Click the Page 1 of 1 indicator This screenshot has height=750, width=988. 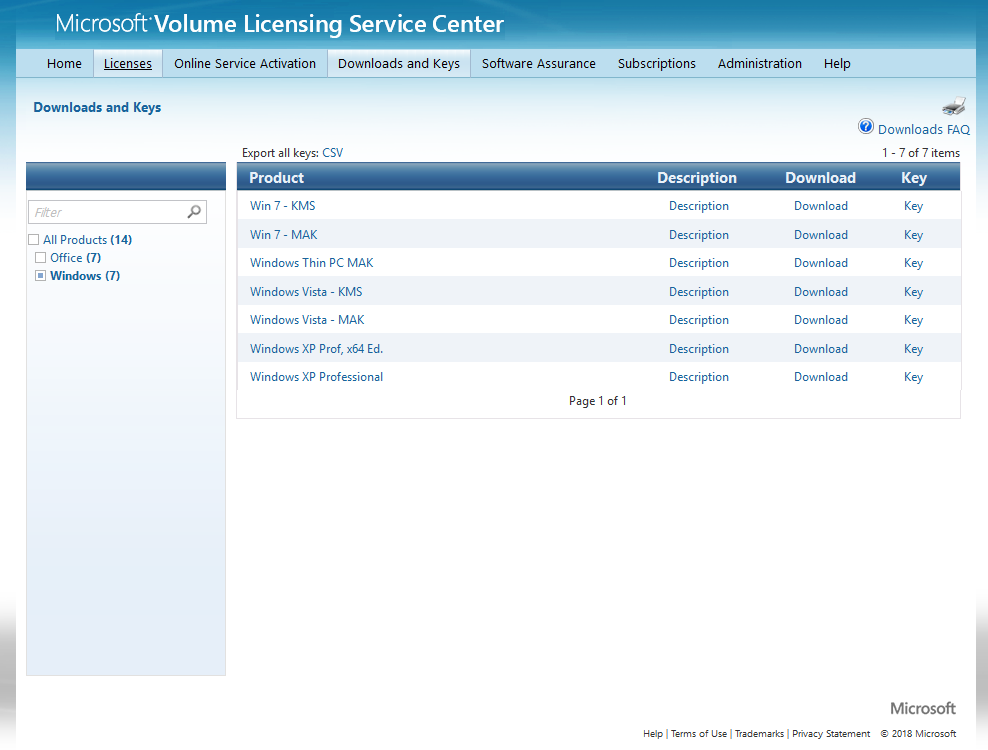coord(597,401)
